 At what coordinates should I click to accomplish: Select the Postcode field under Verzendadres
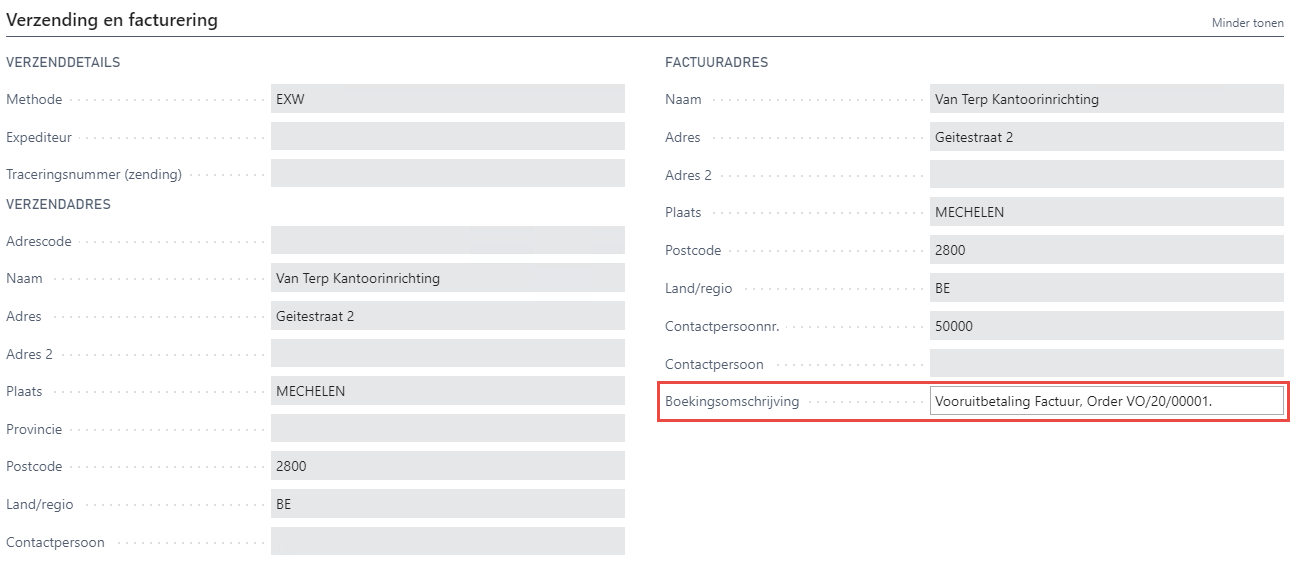point(447,466)
